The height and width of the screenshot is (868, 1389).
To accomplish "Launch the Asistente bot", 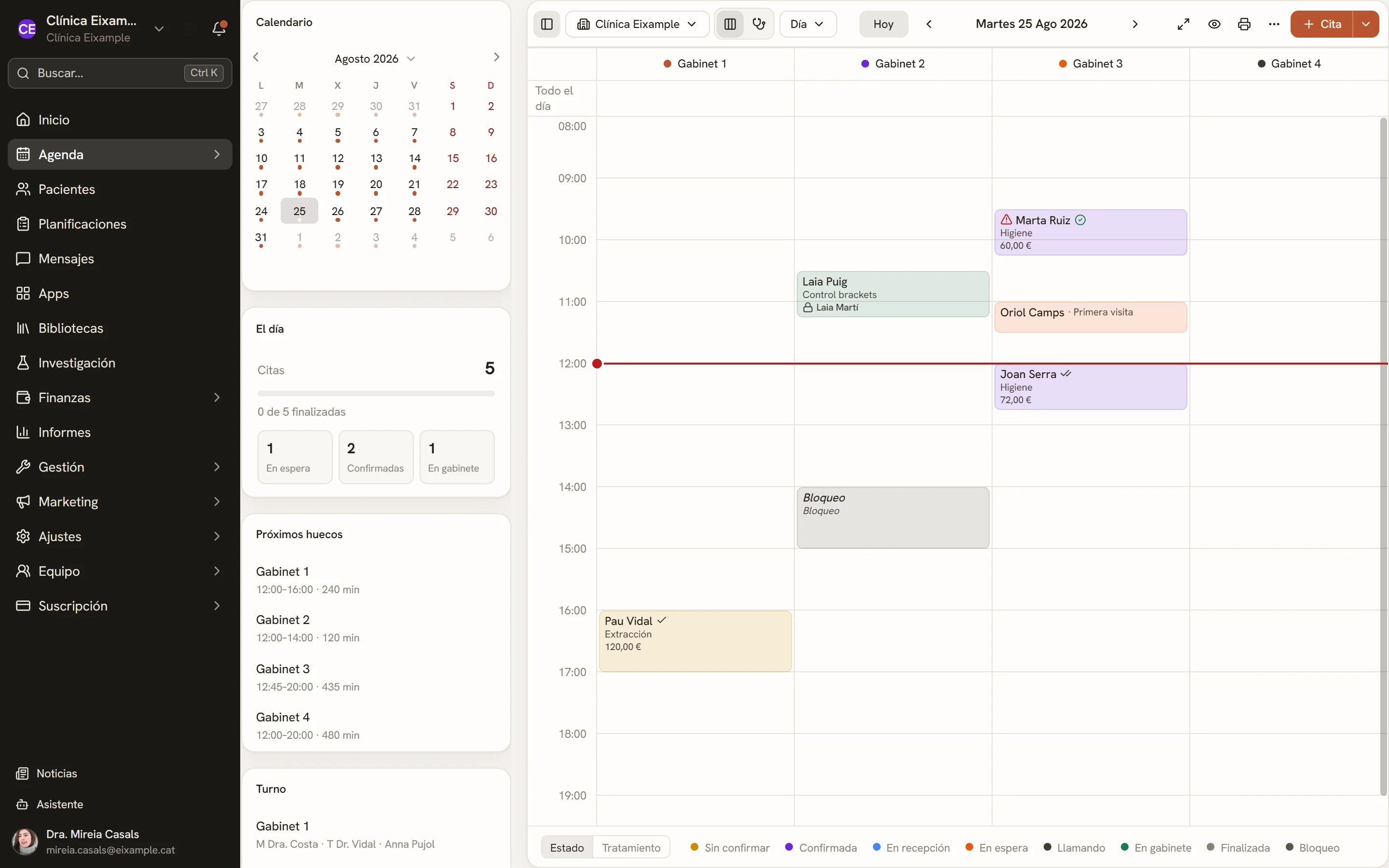I will (120, 804).
